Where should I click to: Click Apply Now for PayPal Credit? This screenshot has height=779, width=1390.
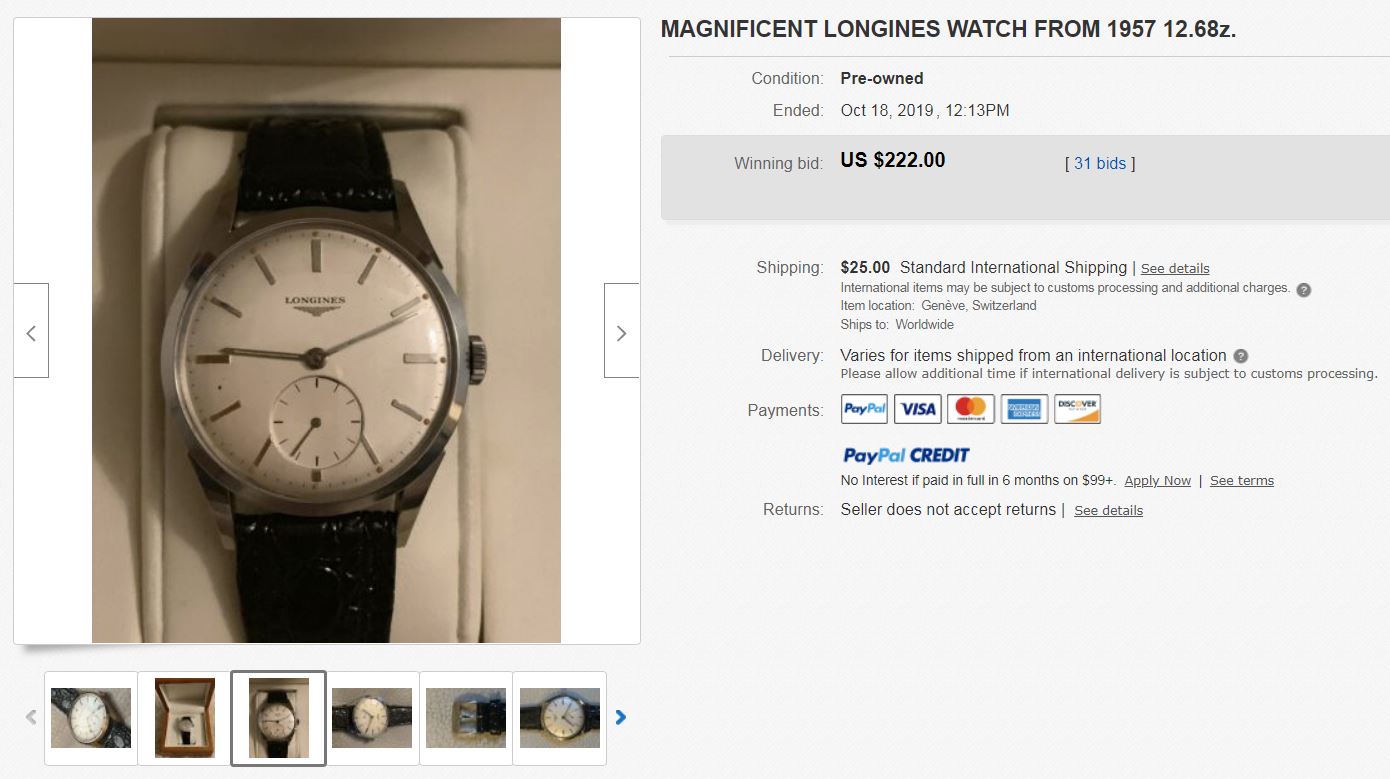click(1157, 480)
